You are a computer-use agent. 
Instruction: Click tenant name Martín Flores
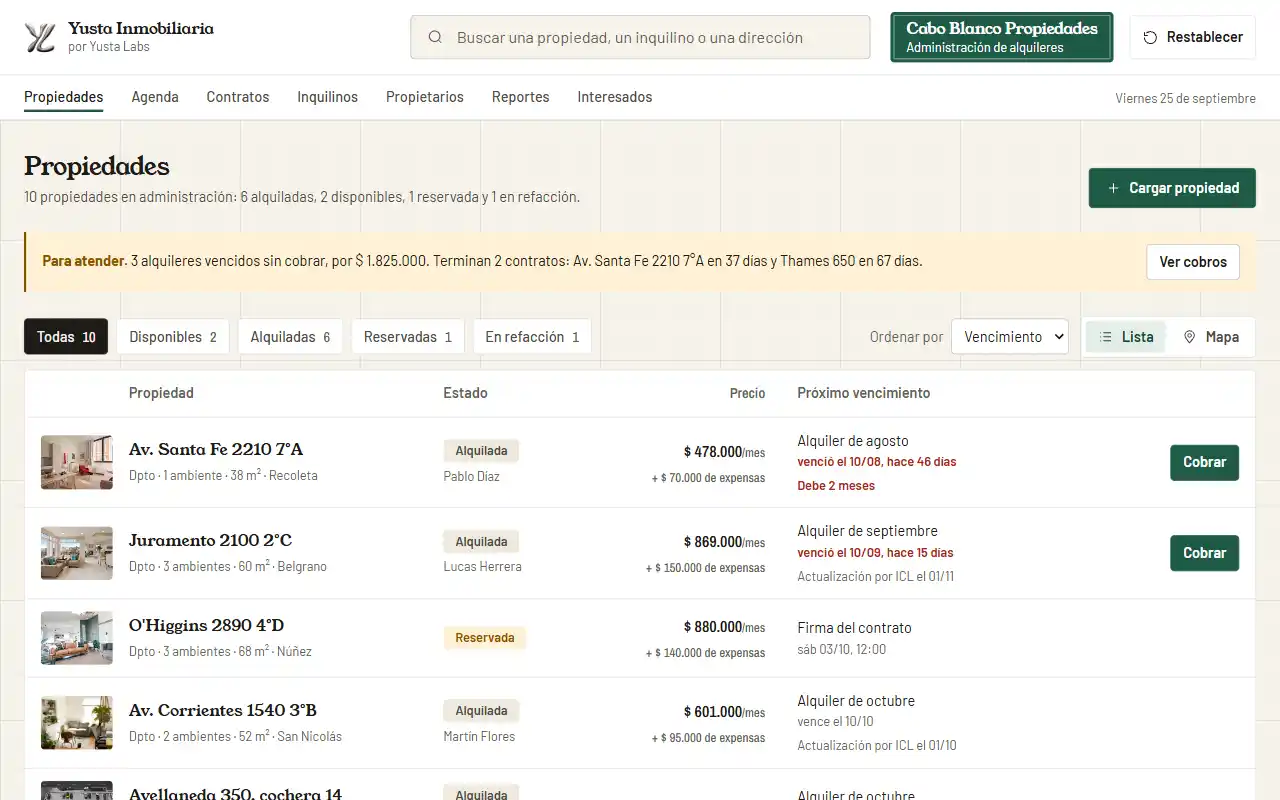pyautogui.click(x=480, y=737)
